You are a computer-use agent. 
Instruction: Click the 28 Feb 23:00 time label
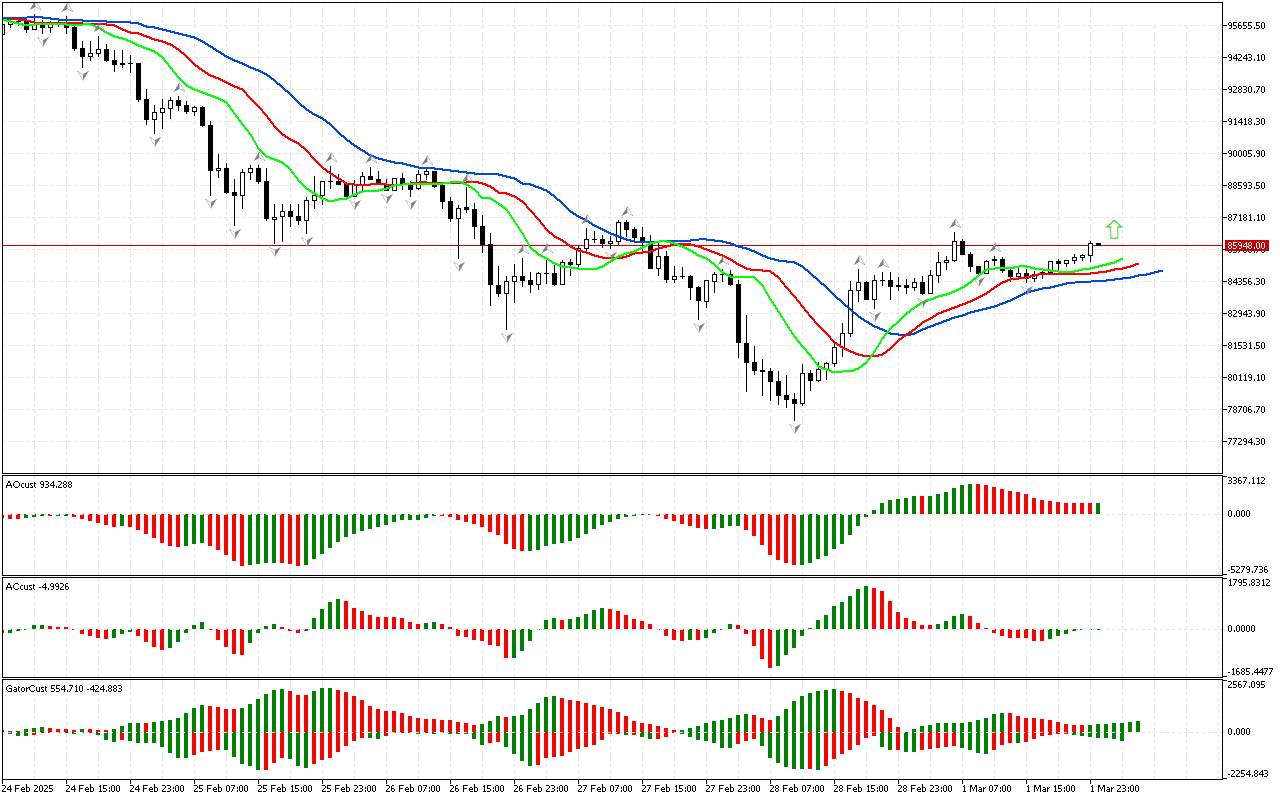[923, 789]
